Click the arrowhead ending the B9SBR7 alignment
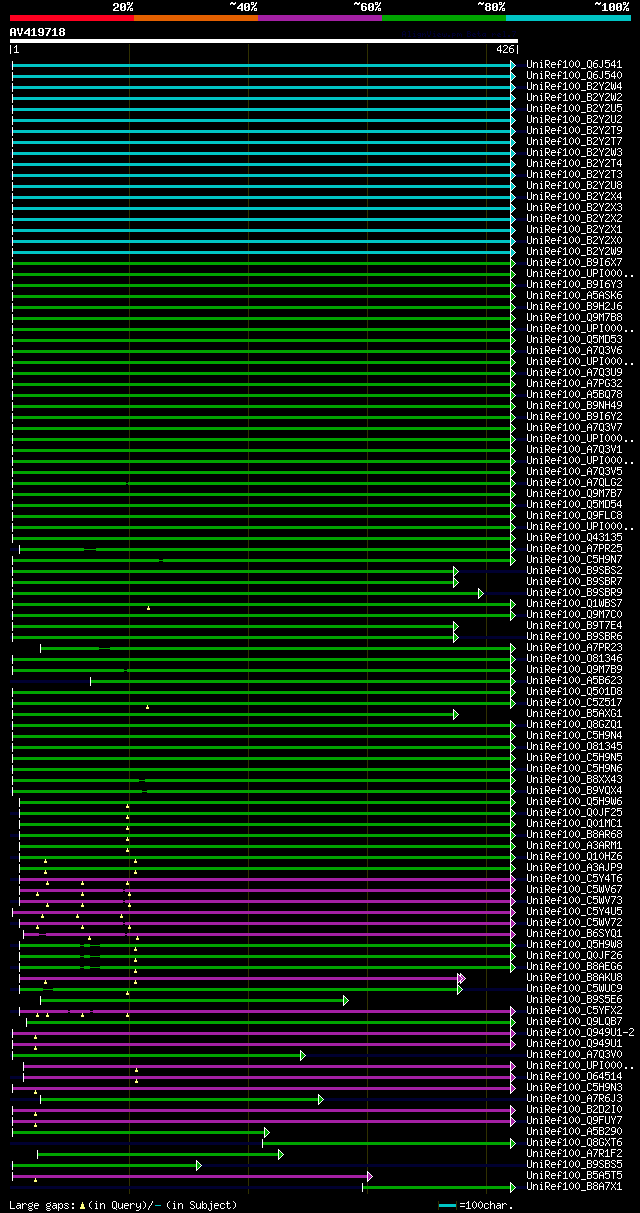 pyautogui.click(x=455, y=581)
